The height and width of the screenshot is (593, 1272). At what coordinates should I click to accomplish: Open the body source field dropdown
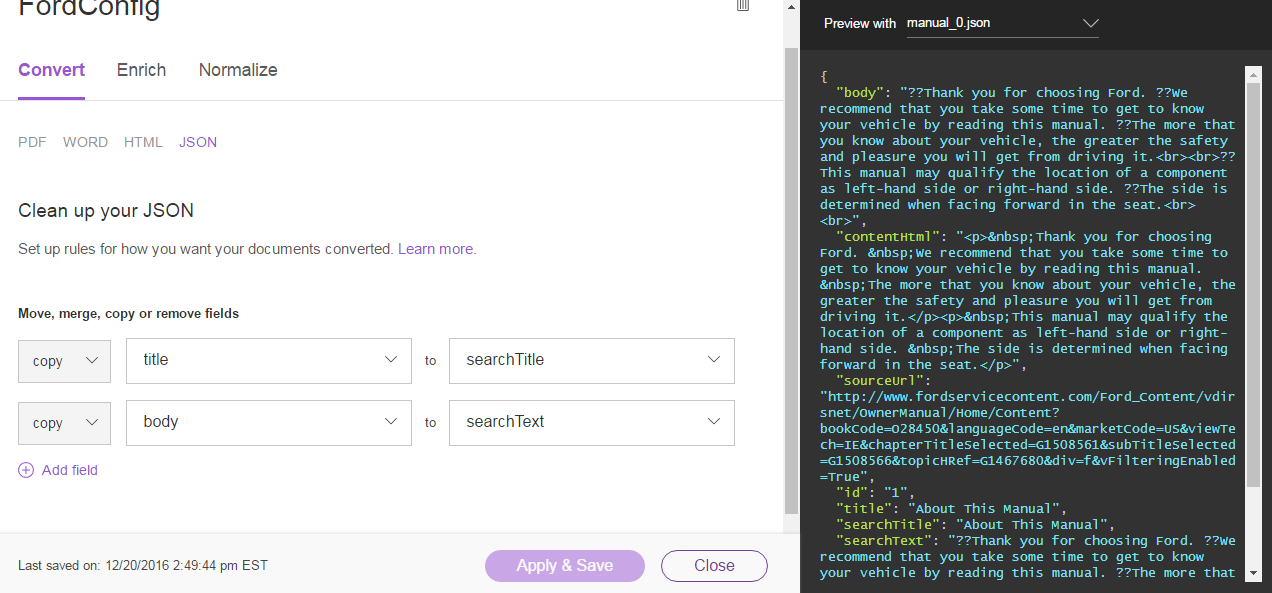(269, 423)
